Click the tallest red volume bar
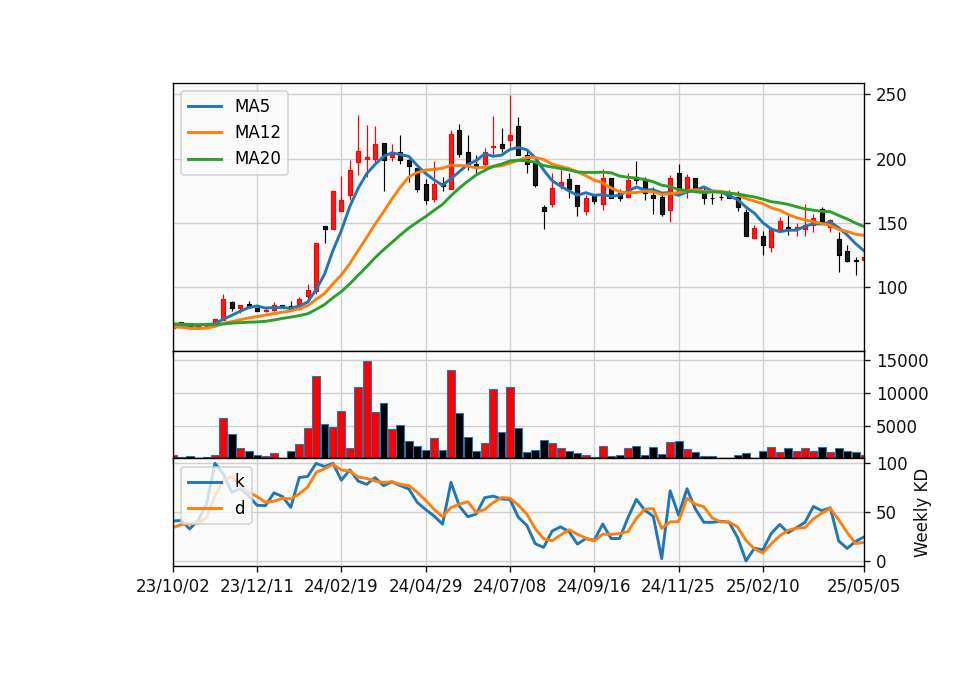 coord(367,410)
